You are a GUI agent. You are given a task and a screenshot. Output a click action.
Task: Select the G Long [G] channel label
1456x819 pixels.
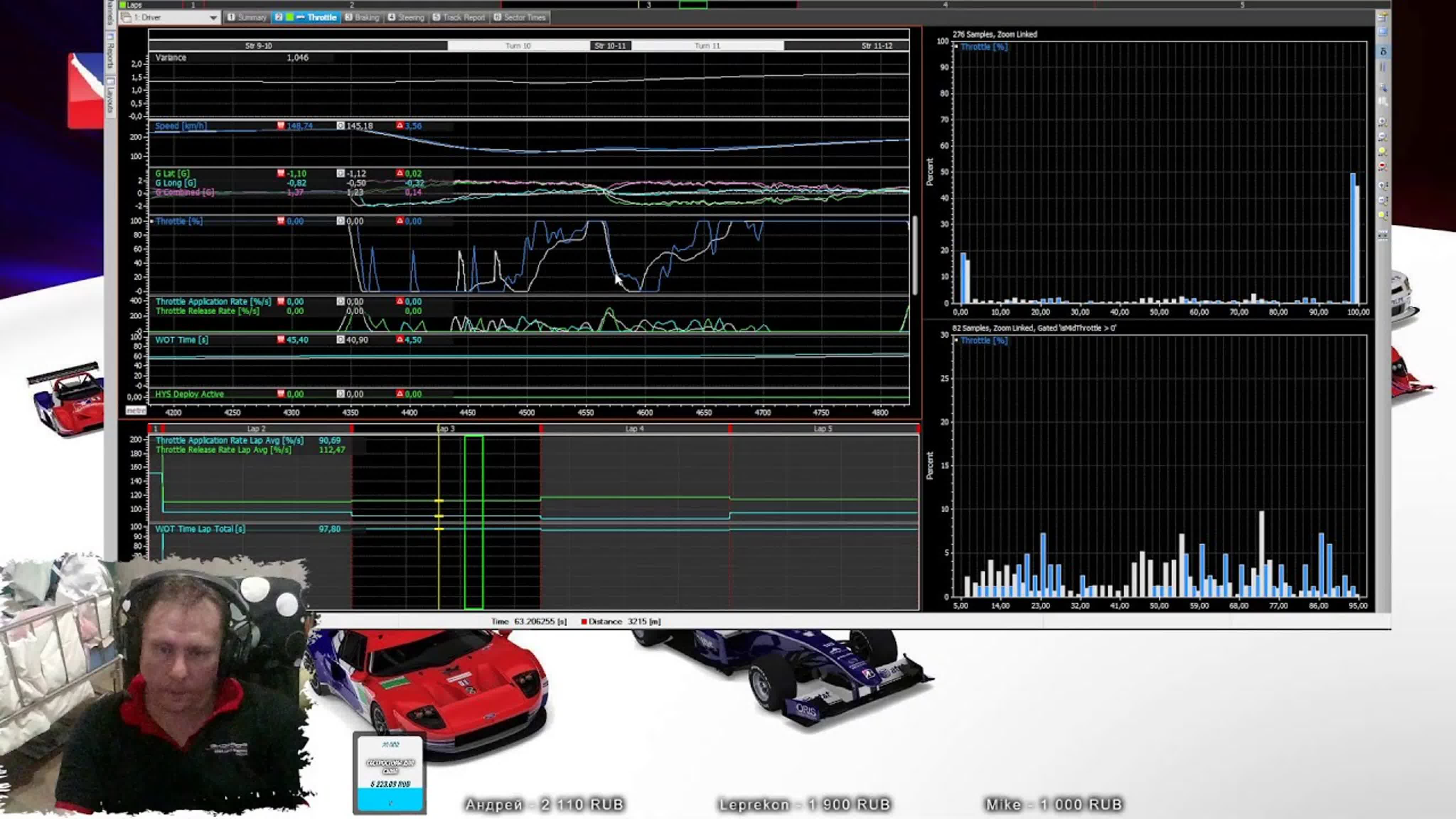click(176, 183)
